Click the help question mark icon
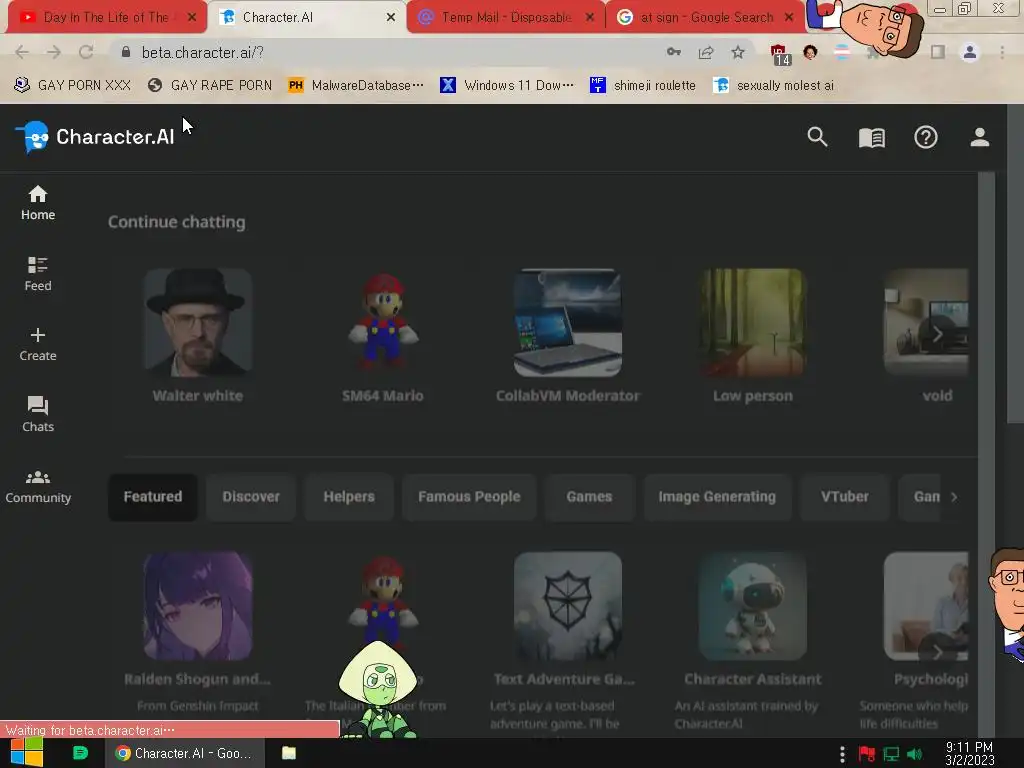Screen dimensions: 1024x768 pos(925,137)
